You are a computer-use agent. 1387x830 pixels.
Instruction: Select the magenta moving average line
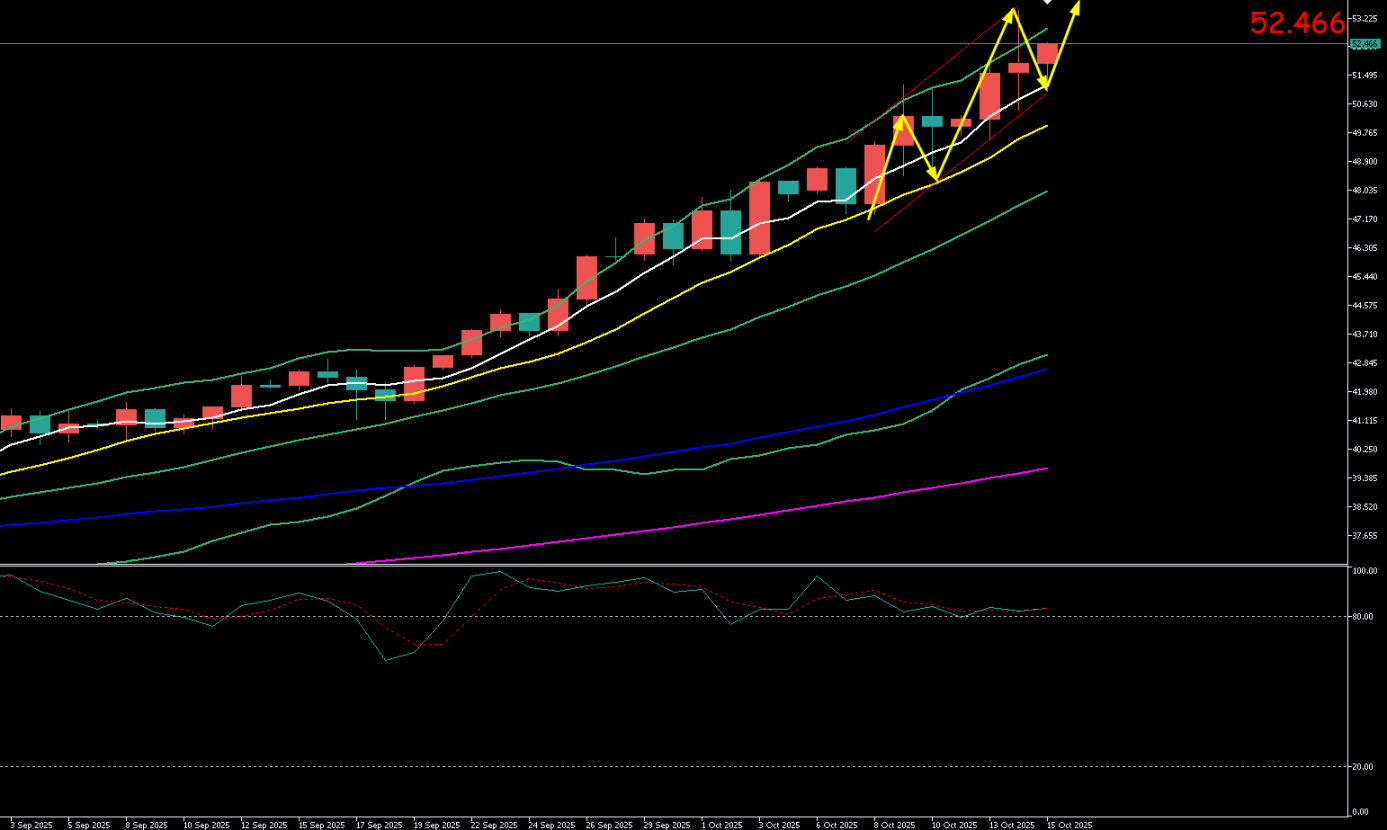[x=700, y=523]
